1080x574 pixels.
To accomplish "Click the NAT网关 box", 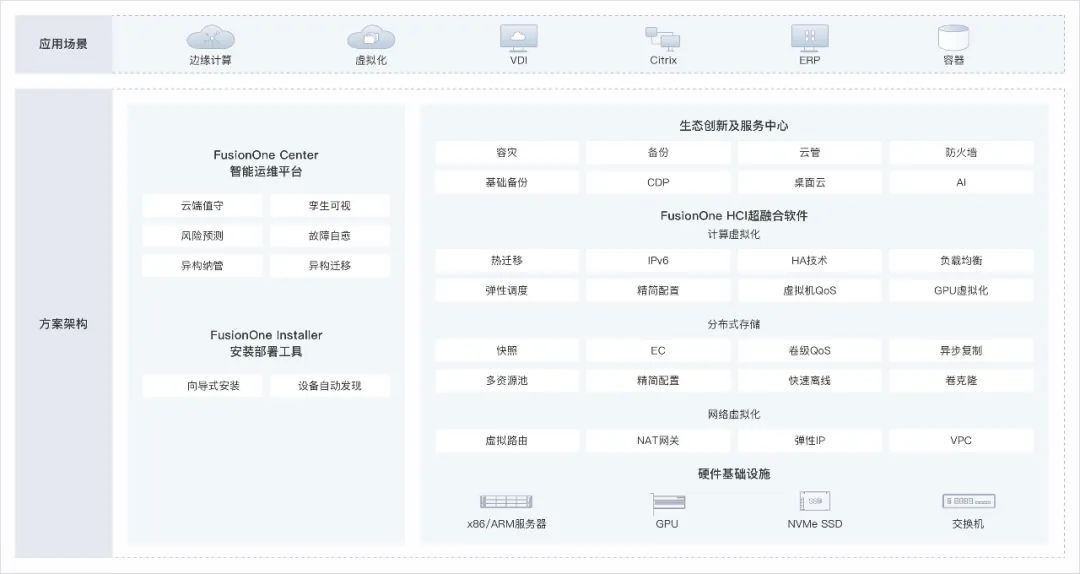I will point(658,440).
